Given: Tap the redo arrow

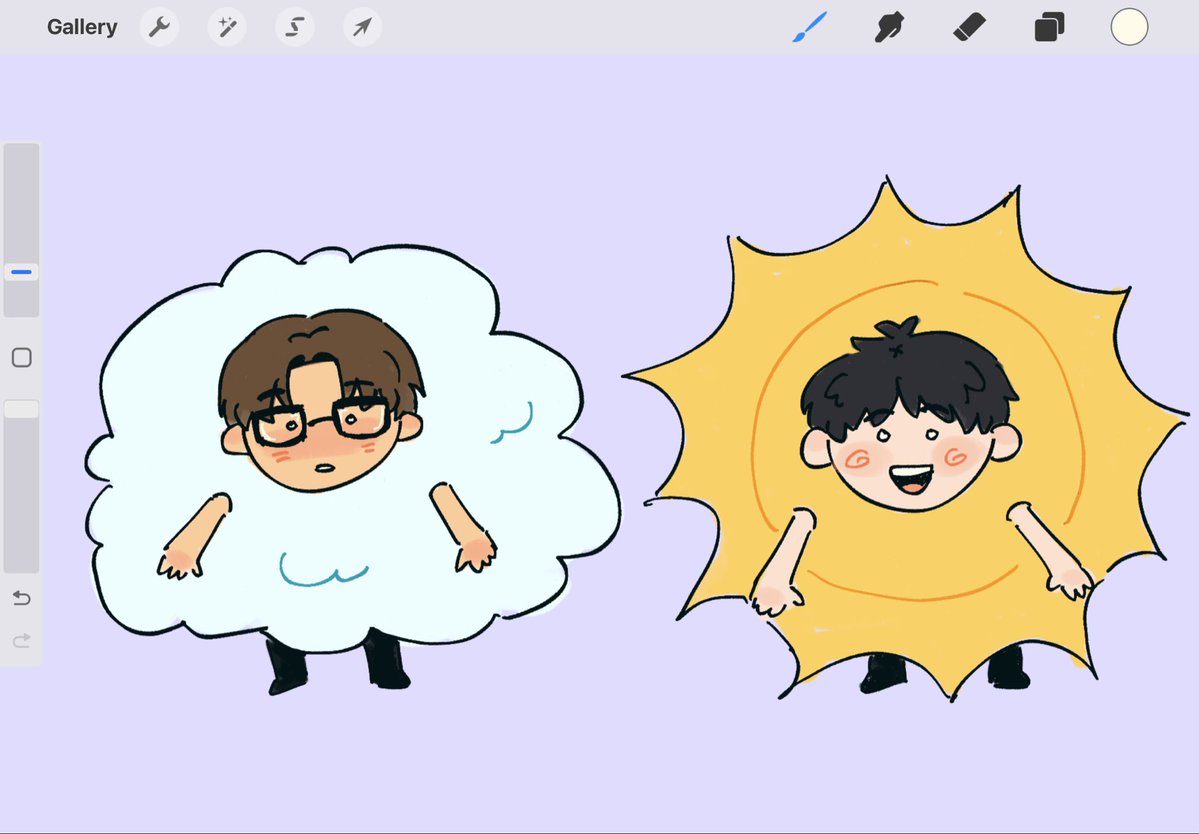Looking at the screenshot, I should coord(21,640).
